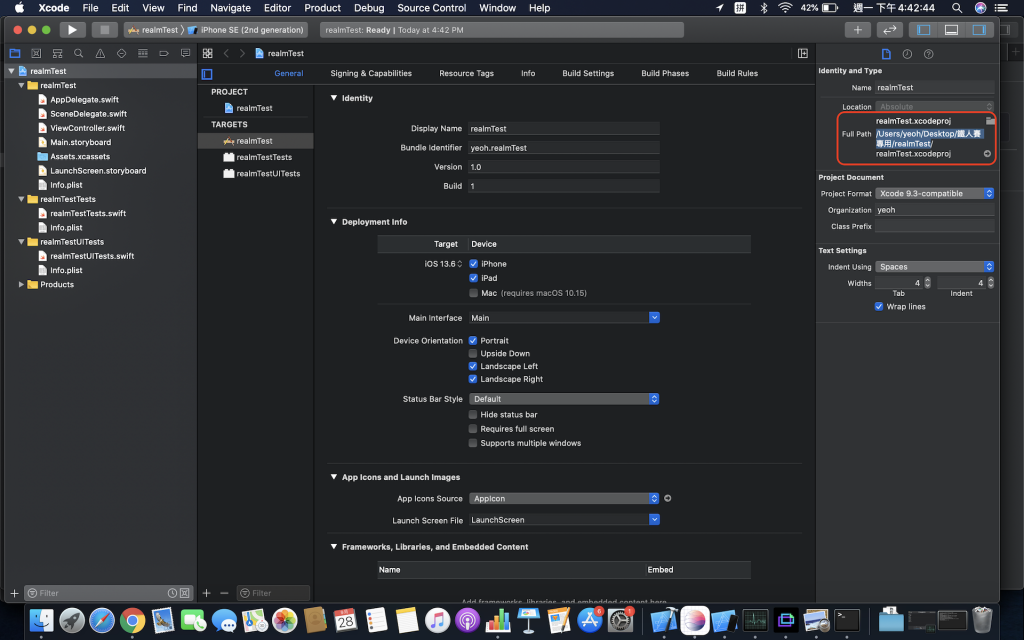Image resolution: width=1024 pixels, height=640 pixels.
Task: Toggle Wrap lines checkbox
Action: [879, 307]
